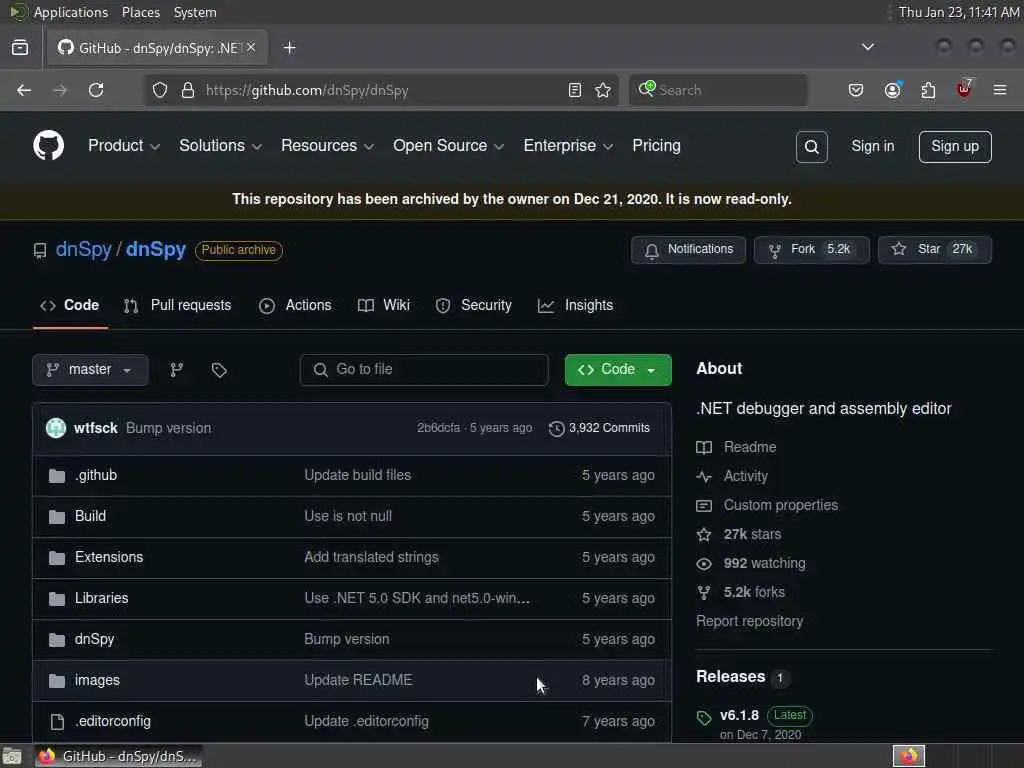
Task: Open the Firefox account icon
Action: tap(892, 90)
